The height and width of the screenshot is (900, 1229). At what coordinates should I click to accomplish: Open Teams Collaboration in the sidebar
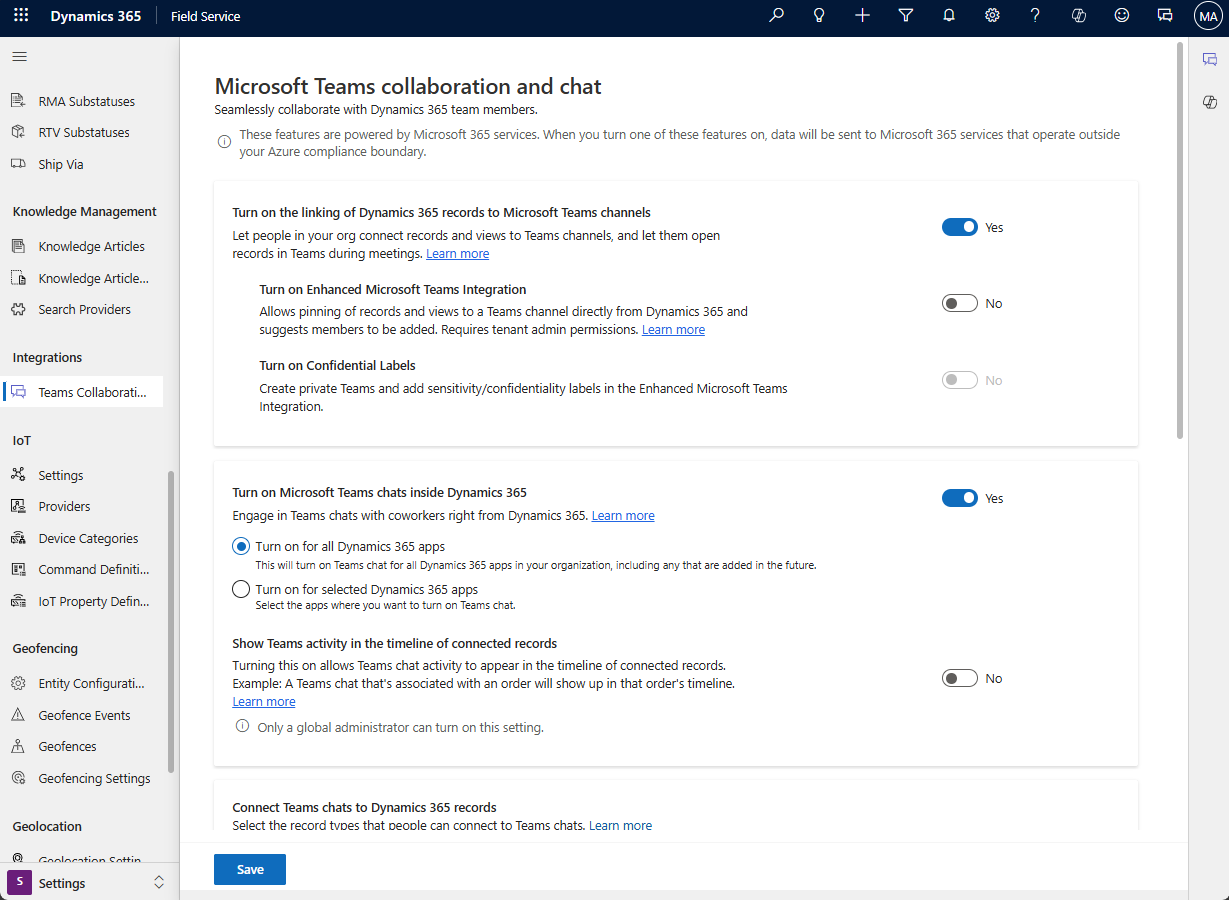(82, 392)
